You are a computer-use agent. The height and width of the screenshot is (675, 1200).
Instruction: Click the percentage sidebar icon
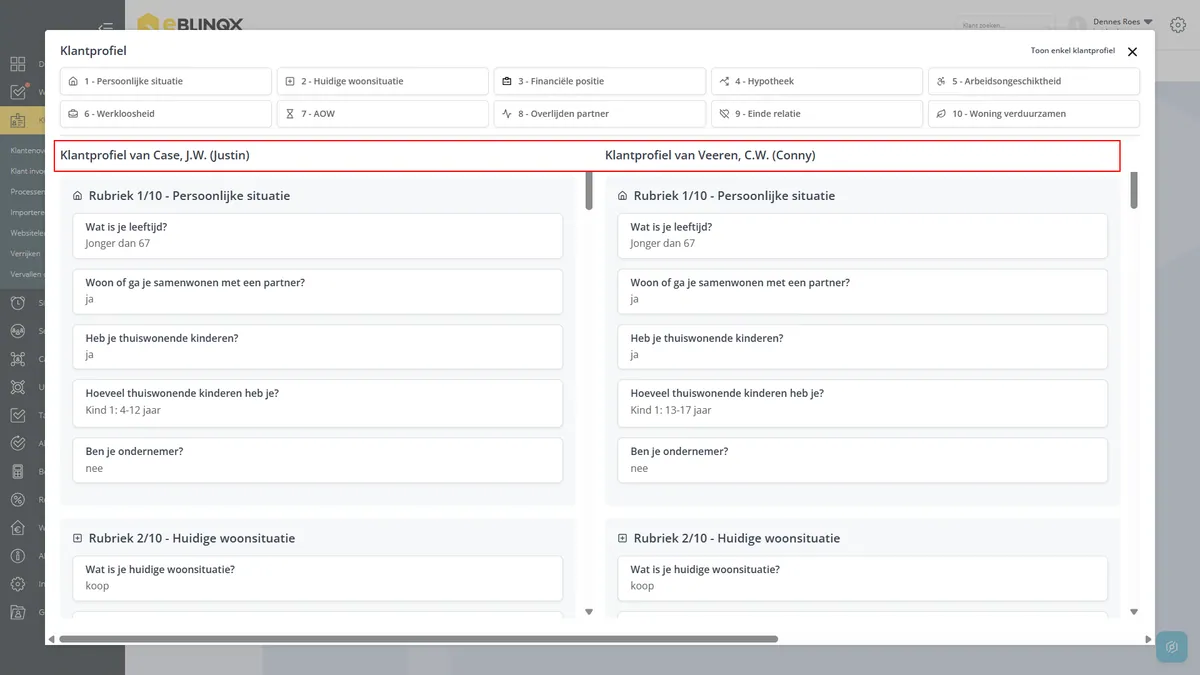18,499
